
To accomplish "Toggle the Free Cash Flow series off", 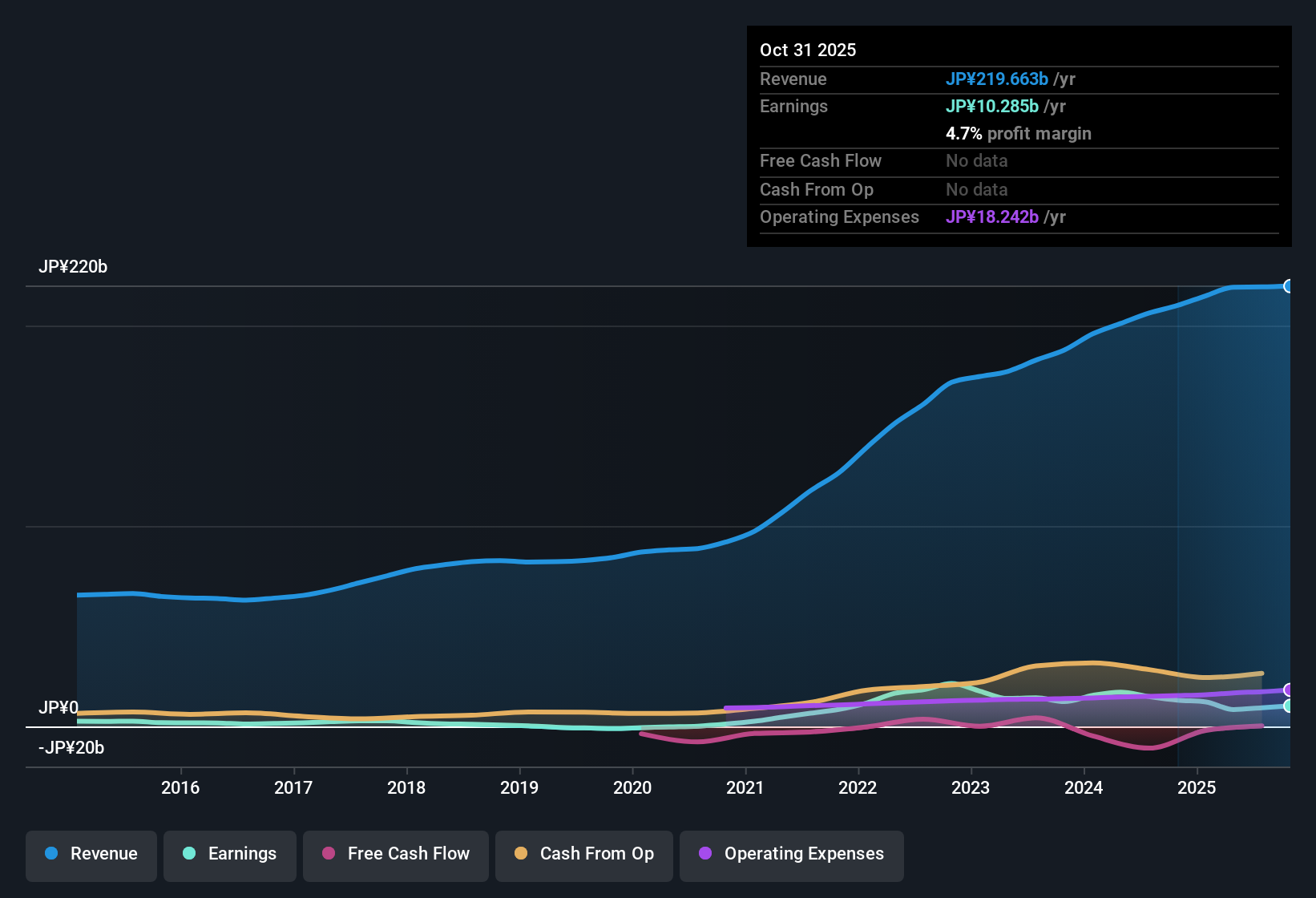I will pos(395,855).
